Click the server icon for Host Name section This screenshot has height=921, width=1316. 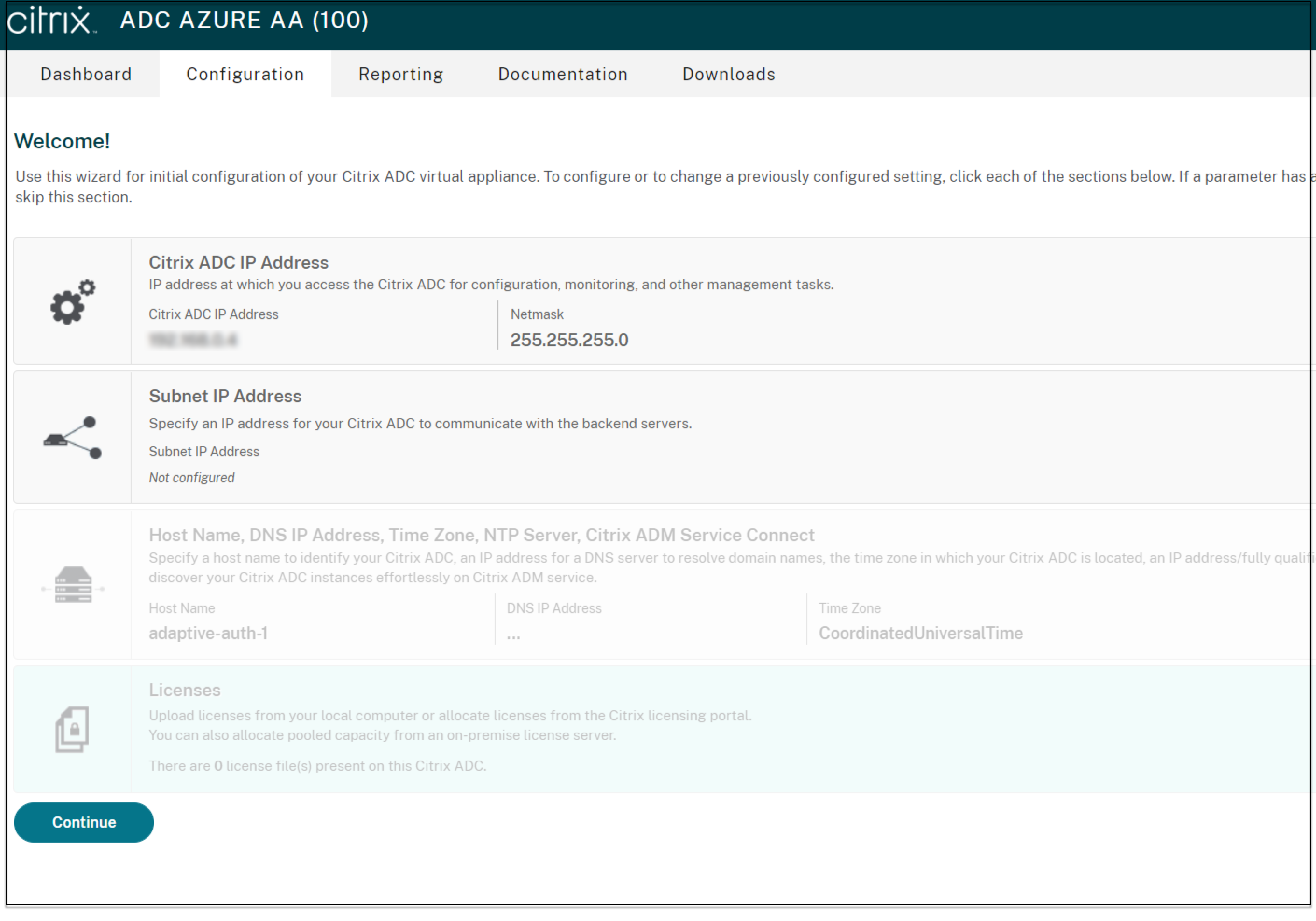pyautogui.click(x=73, y=585)
